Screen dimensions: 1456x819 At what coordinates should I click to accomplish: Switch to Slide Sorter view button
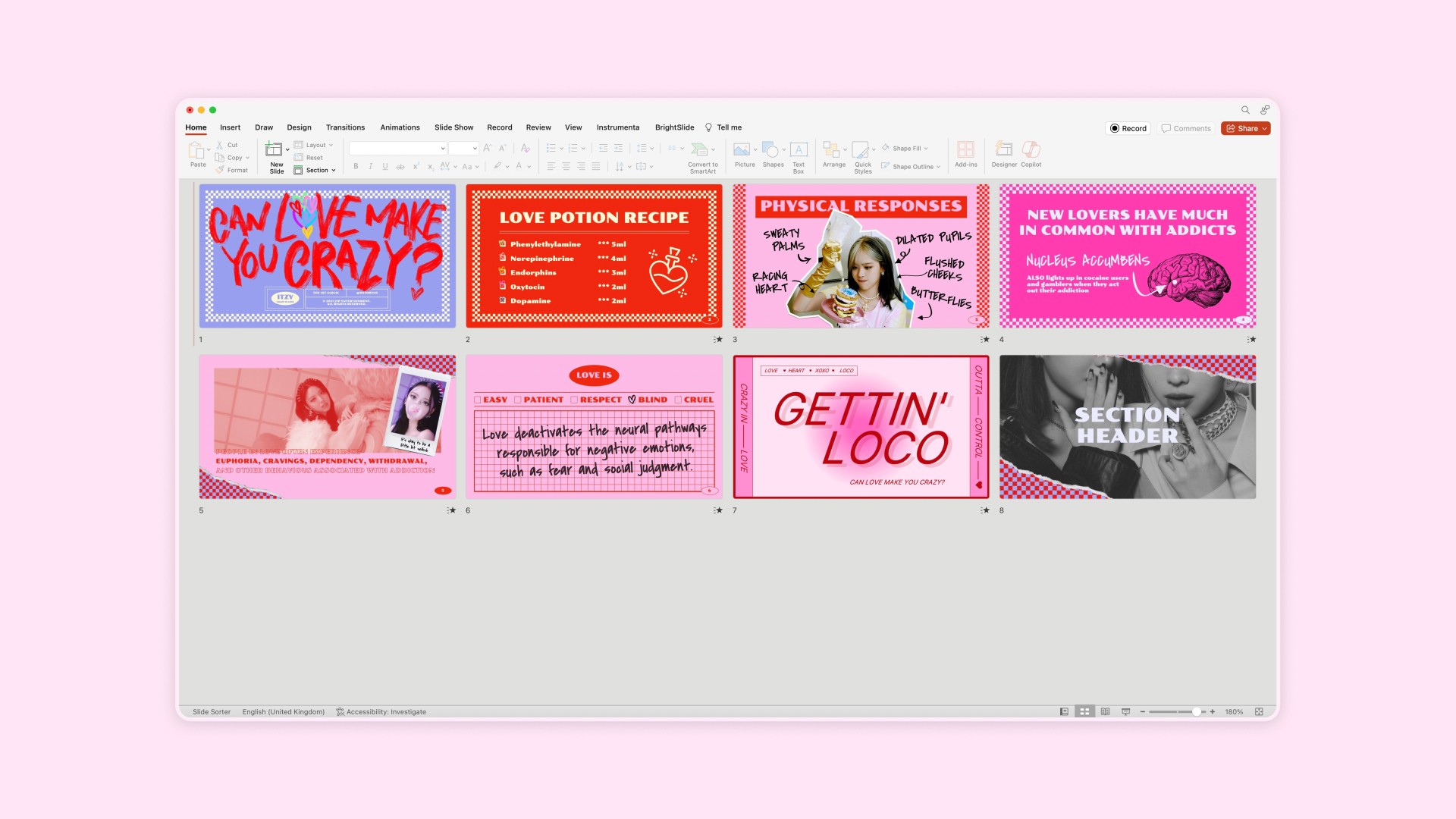coord(1084,712)
